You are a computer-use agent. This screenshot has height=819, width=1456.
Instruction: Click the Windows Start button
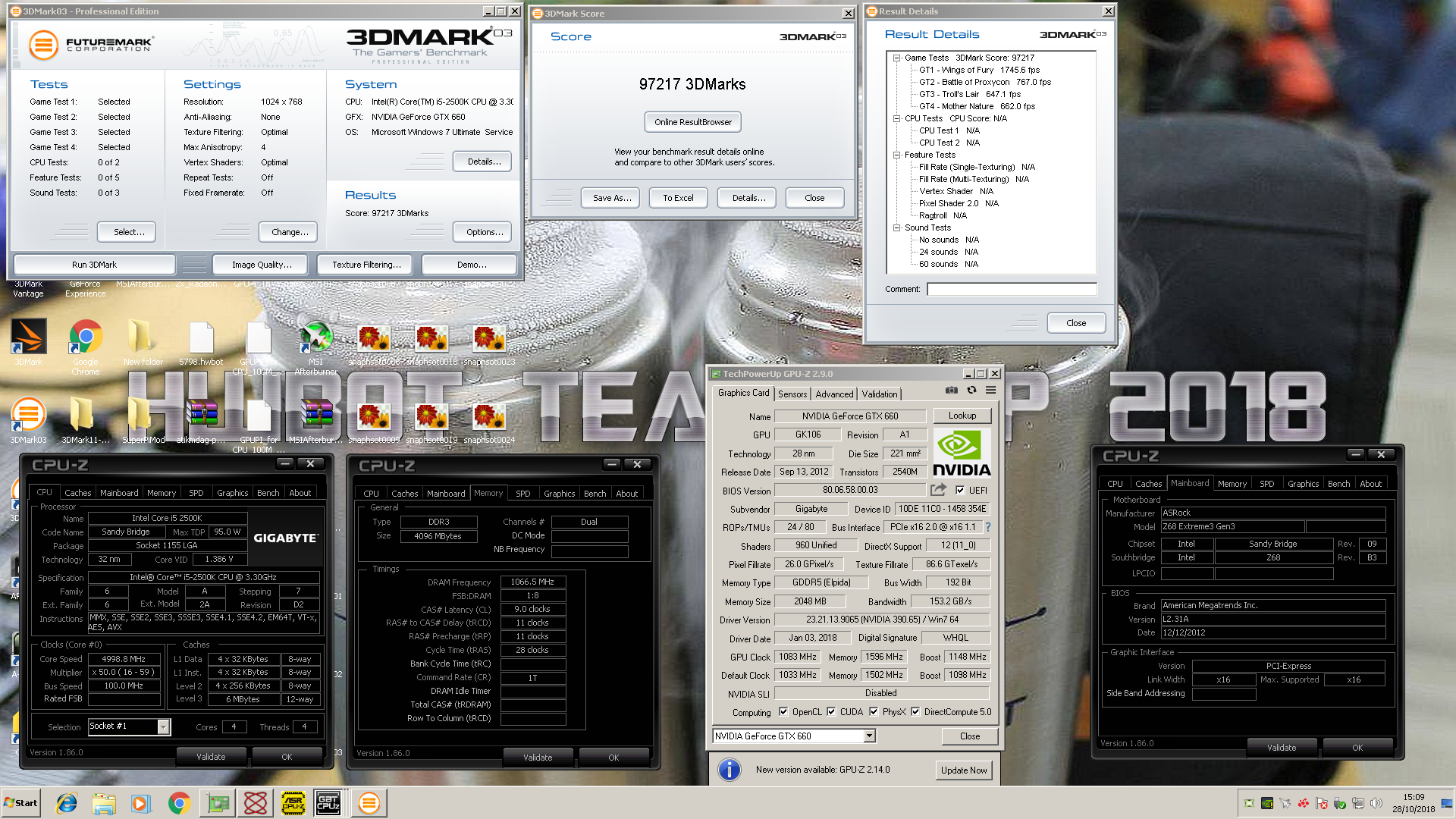tap(20, 803)
